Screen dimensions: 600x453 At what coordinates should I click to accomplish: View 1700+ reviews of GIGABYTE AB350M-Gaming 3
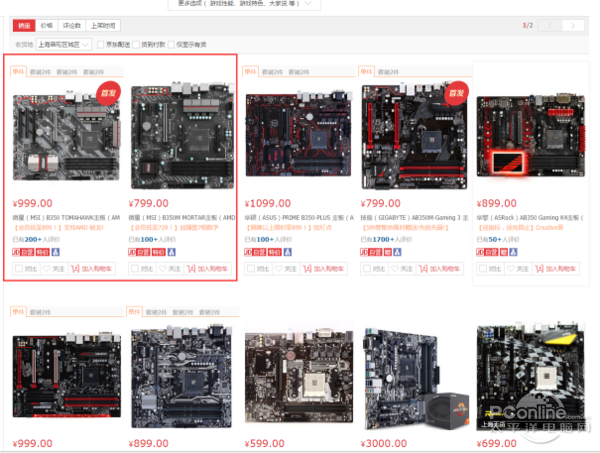click(386, 240)
